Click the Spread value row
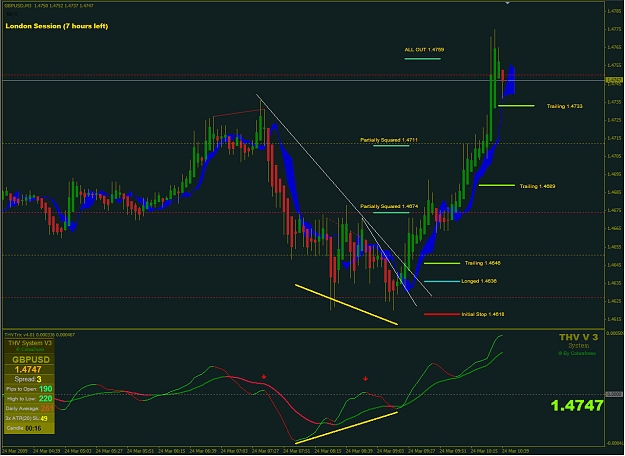This screenshot has width=625, height=456. (29, 379)
